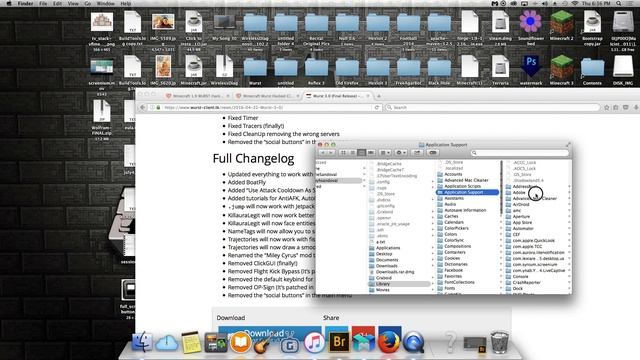Click the Firefox URL address bar
Image resolution: width=640 pixels, height=360 pixels.
[265, 107]
